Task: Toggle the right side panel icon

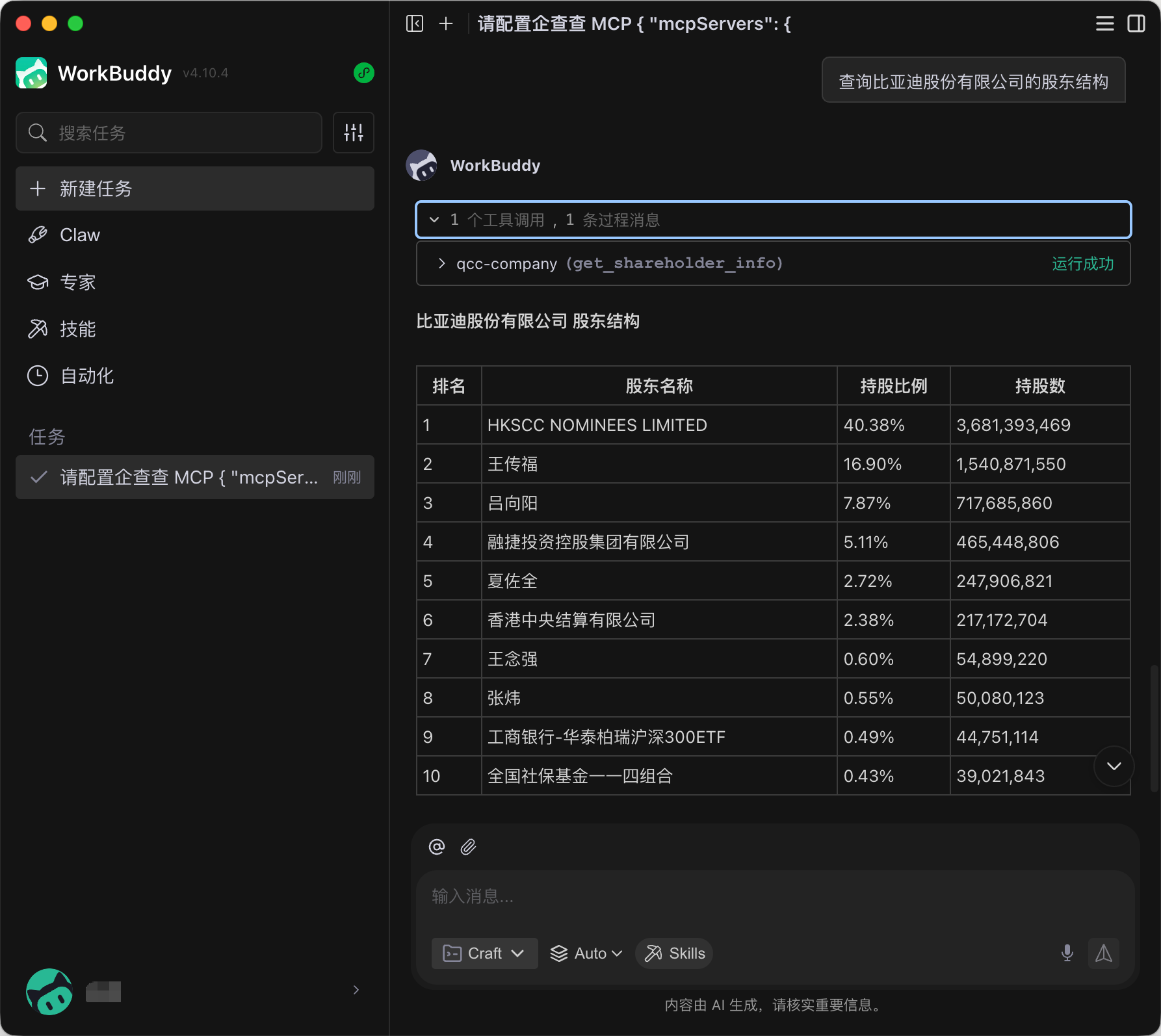Action: [1136, 24]
